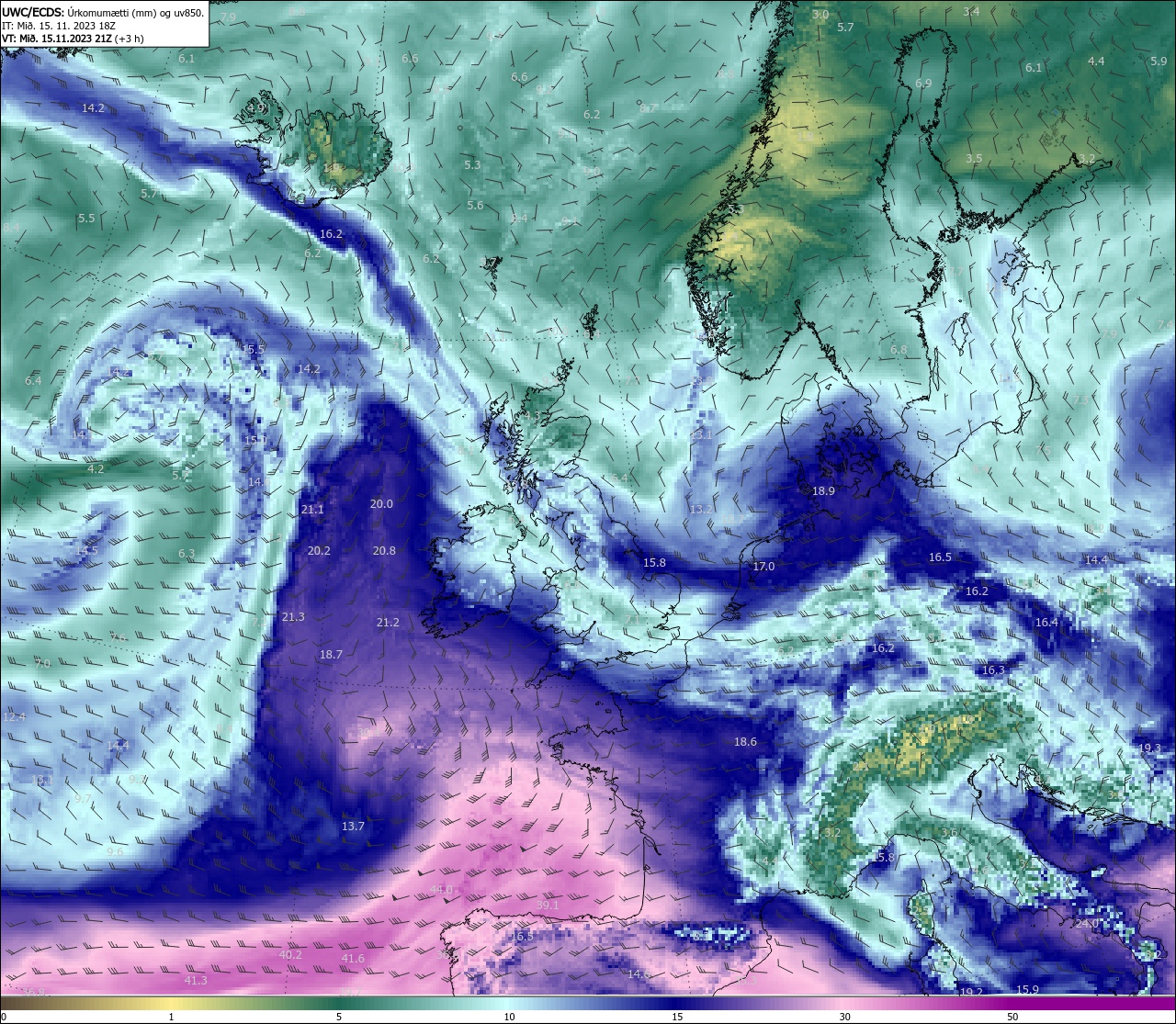Click the 3.5 value over Finland
Image resolution: width=1176 pixels, height=1024 pixels.
pos(974,159)
